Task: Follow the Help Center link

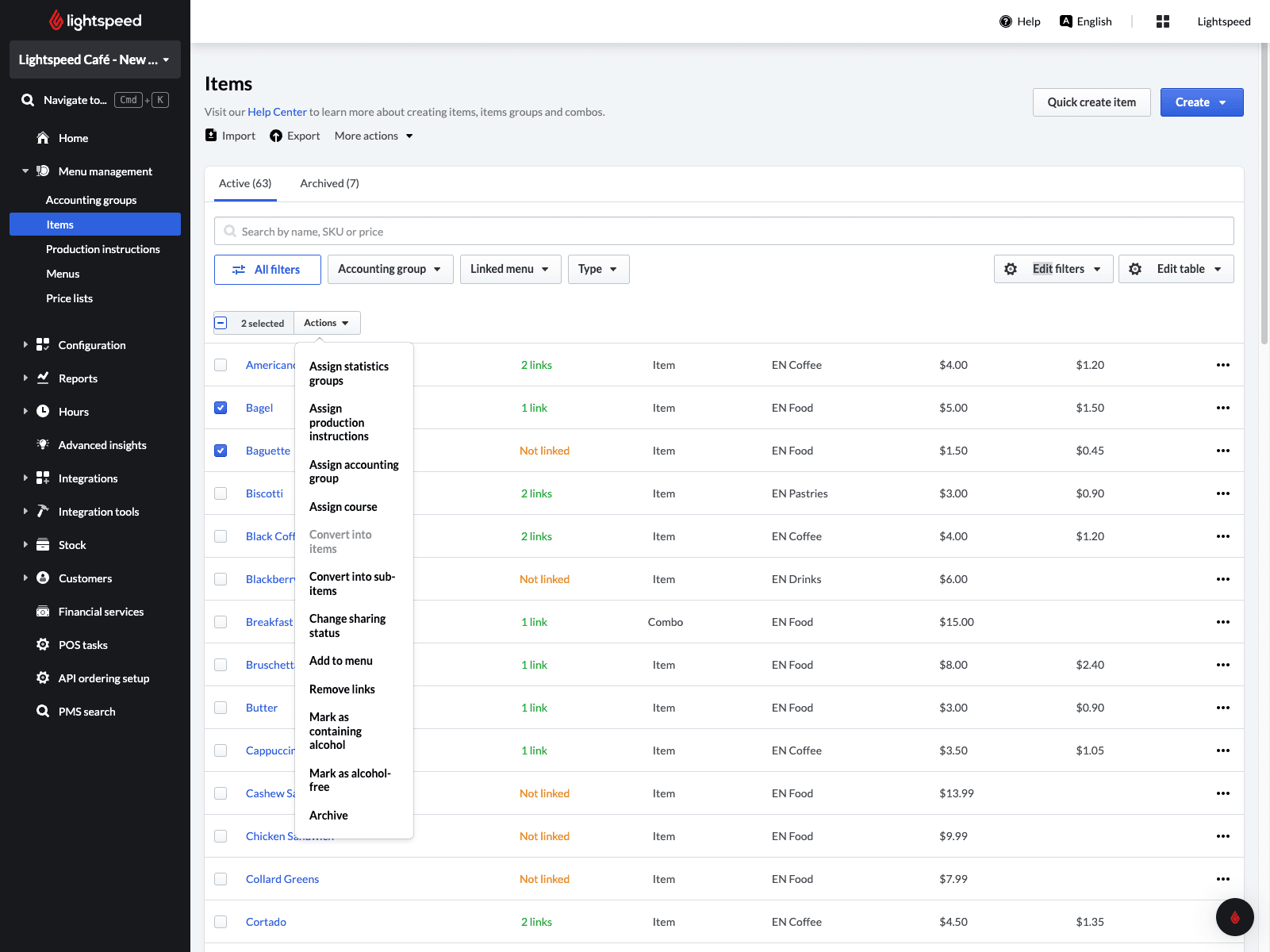Action: tap(277, 112)
